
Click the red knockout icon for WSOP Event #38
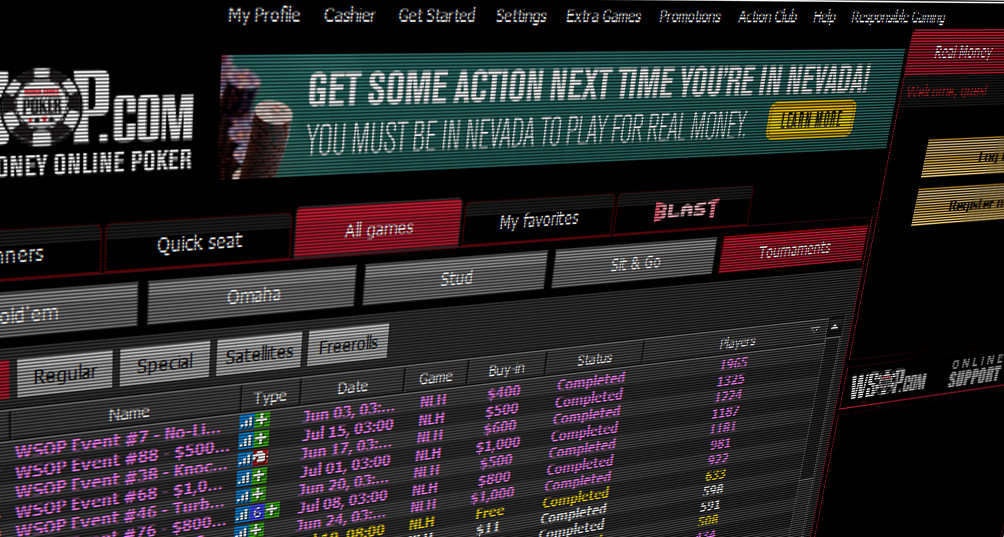[x=261, y=458]
